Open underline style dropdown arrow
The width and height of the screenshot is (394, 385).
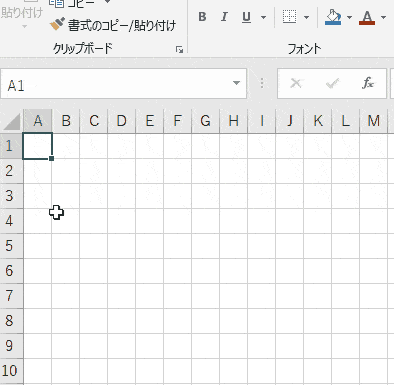263,17
